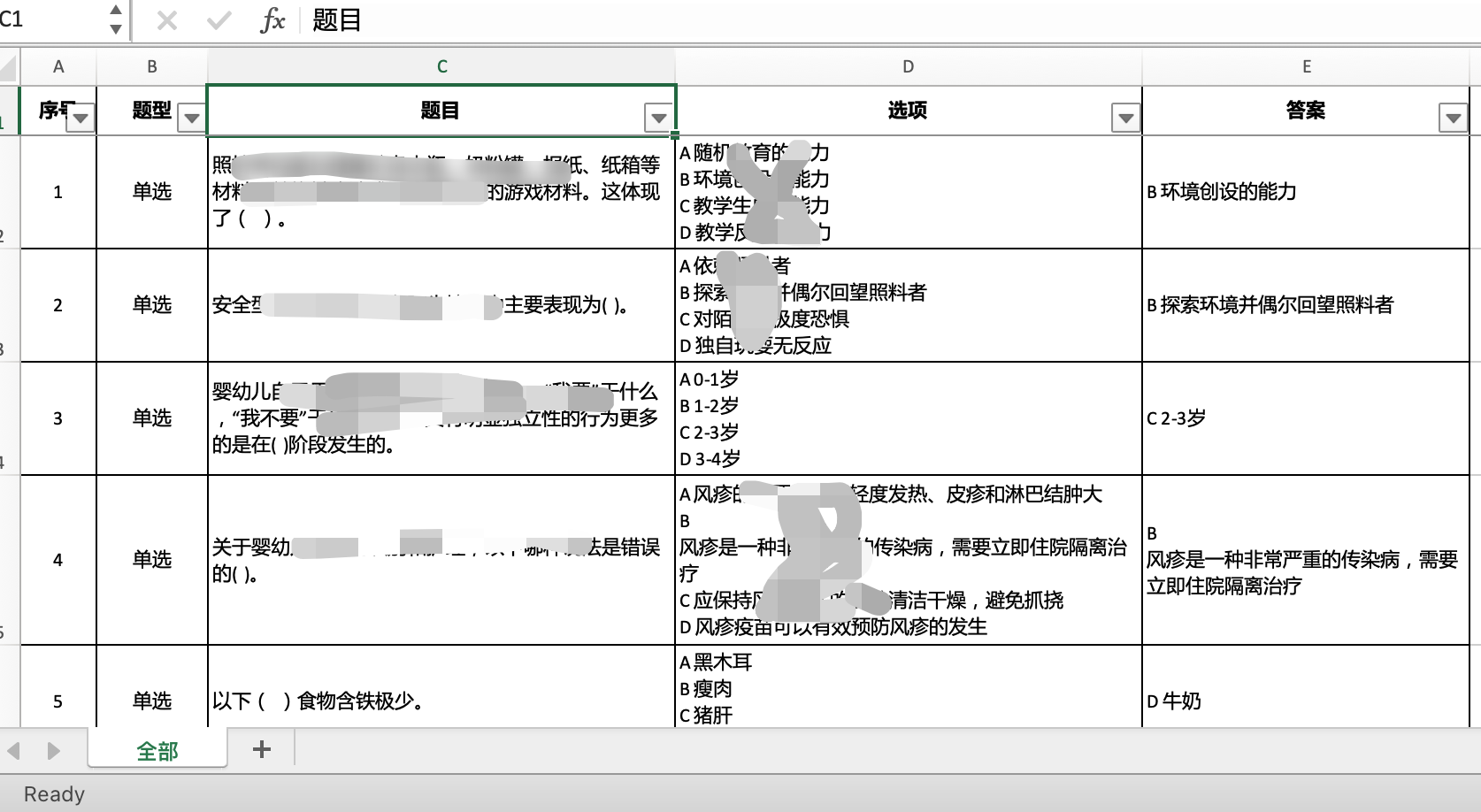Viewport: 1481px width, 812px height.
Task: Click the Select All corner above row numbers
Action: pyautogui.click(x=6, y=66)
